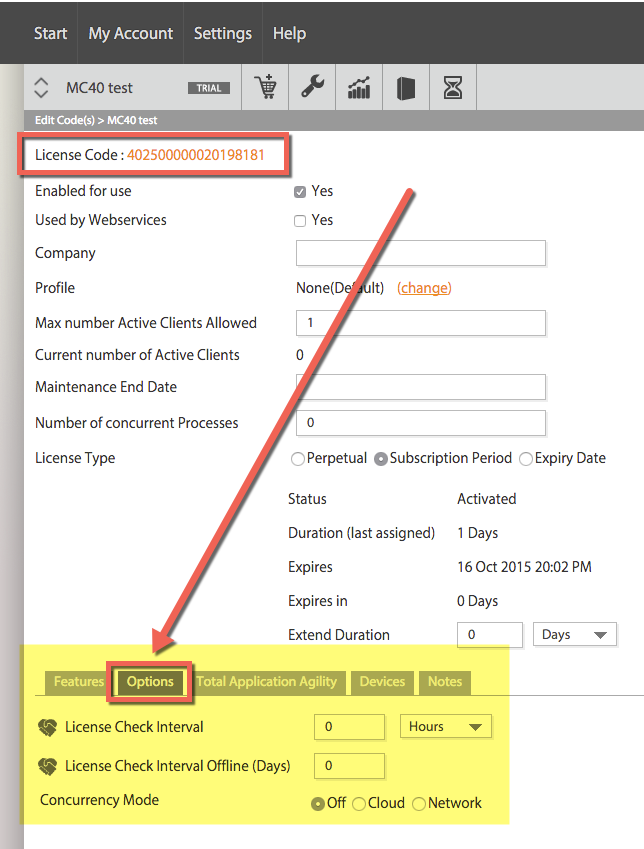Open the wrench tools icon

coord(313,87)
